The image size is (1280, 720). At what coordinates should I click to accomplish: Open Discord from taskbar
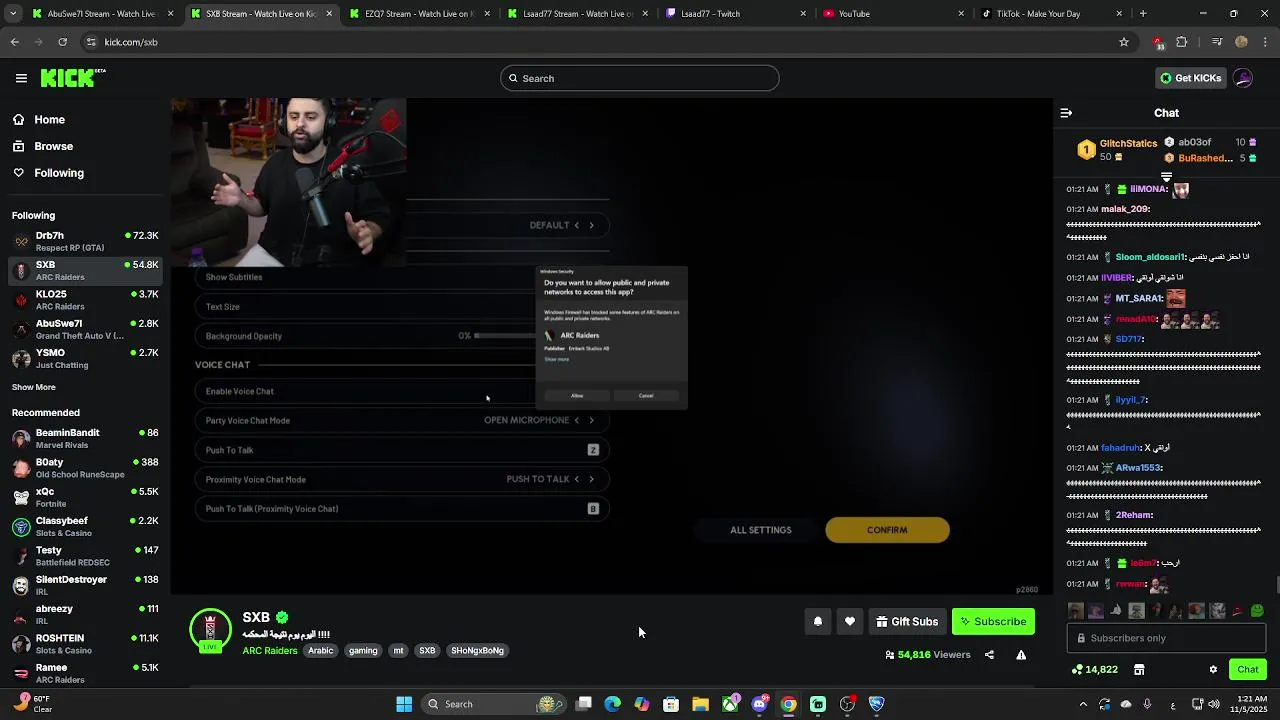click(x=759, y=704)
